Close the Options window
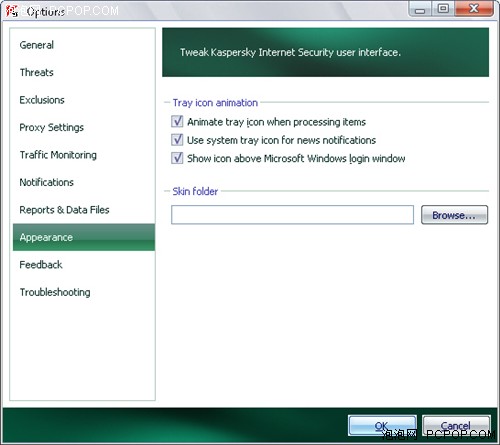500x445 pixels. [474, 9]
